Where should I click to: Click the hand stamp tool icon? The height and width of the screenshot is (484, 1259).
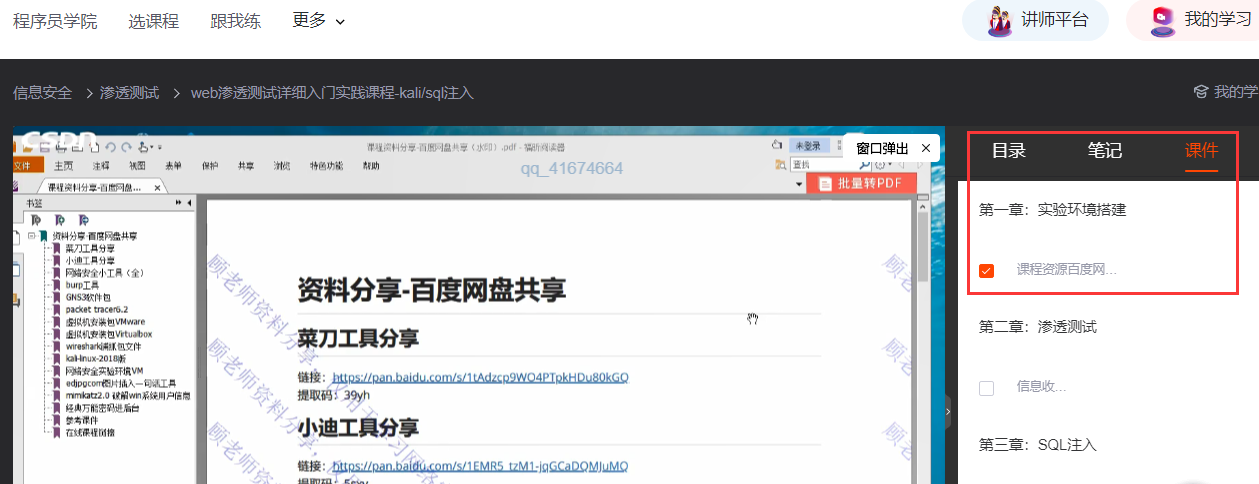143,147
